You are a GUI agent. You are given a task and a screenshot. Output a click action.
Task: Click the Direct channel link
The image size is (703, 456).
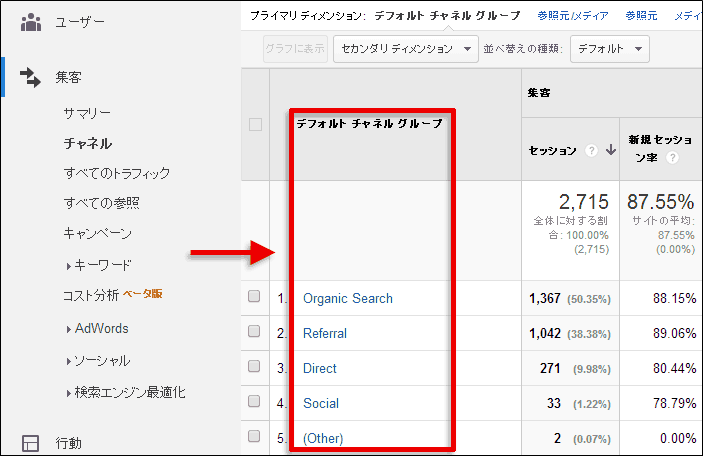(x=320, y=368)
